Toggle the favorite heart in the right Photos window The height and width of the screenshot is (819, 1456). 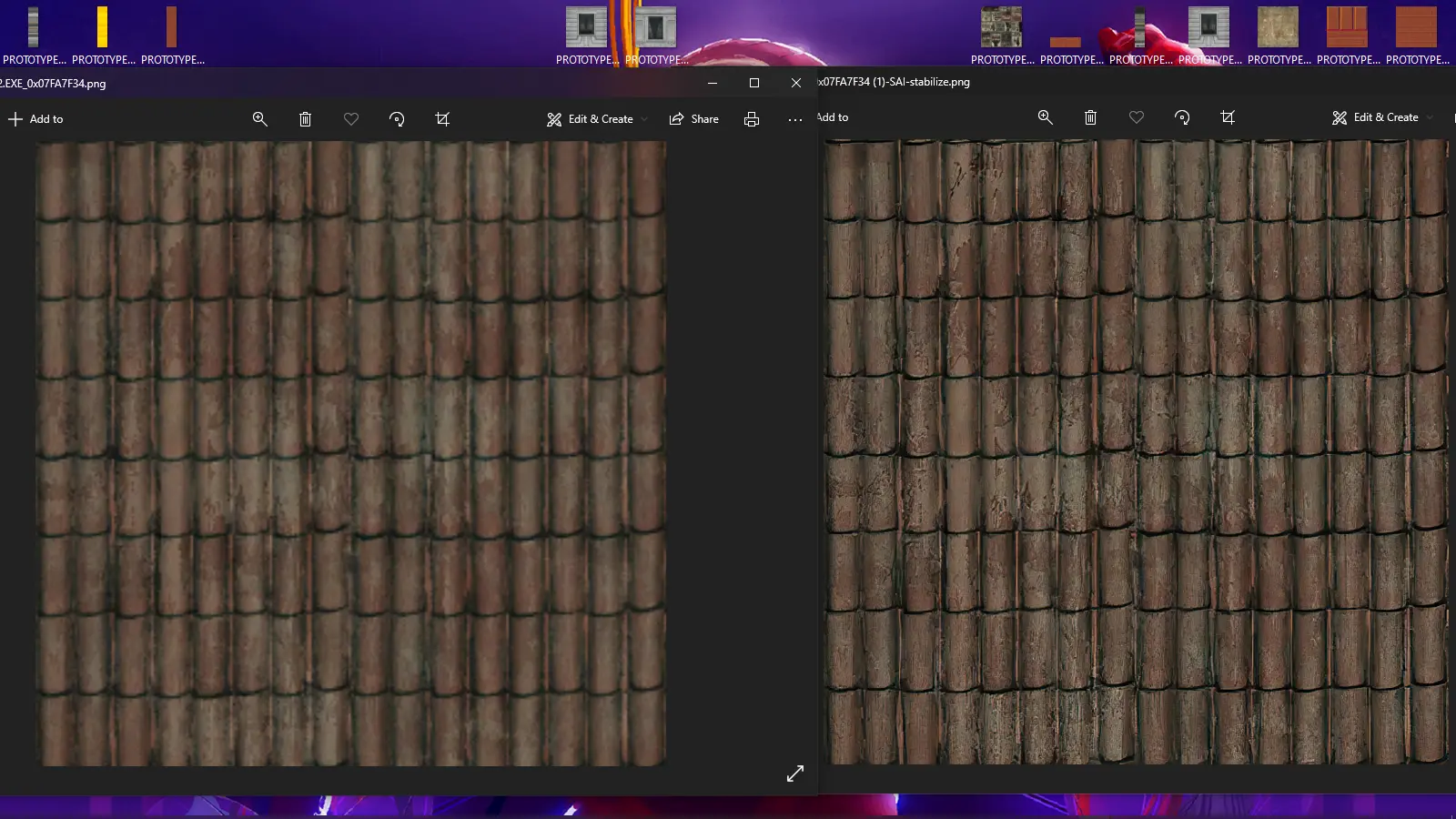(x=1137, y=117)
